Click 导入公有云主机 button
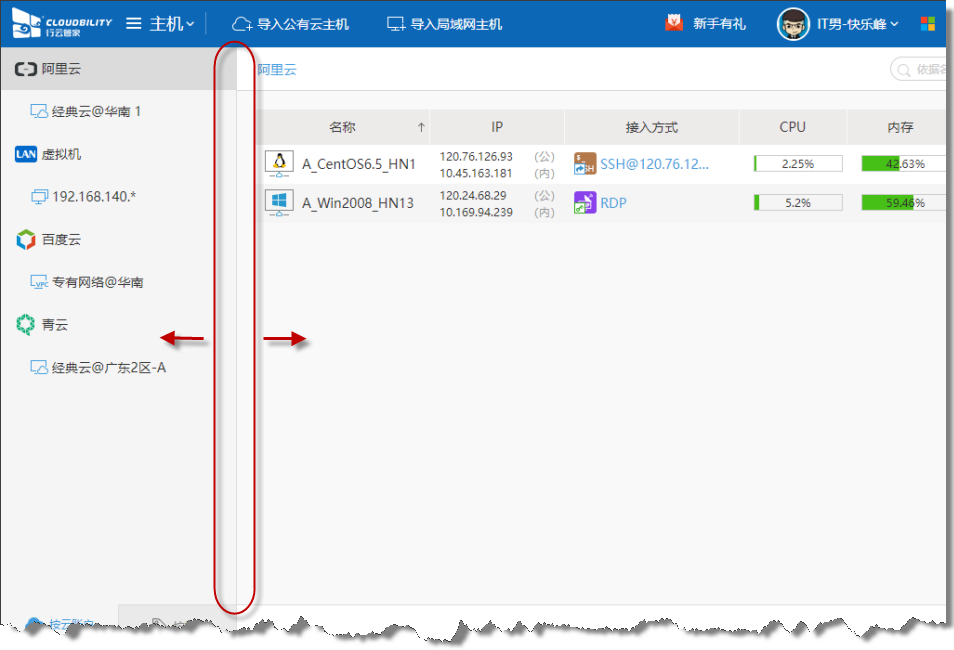 [x=291, y=24]
